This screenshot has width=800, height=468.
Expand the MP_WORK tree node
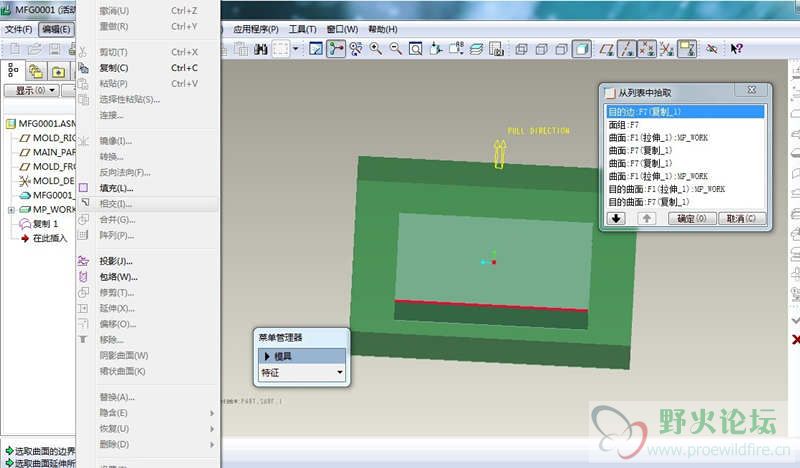click(x=11, y=210)
